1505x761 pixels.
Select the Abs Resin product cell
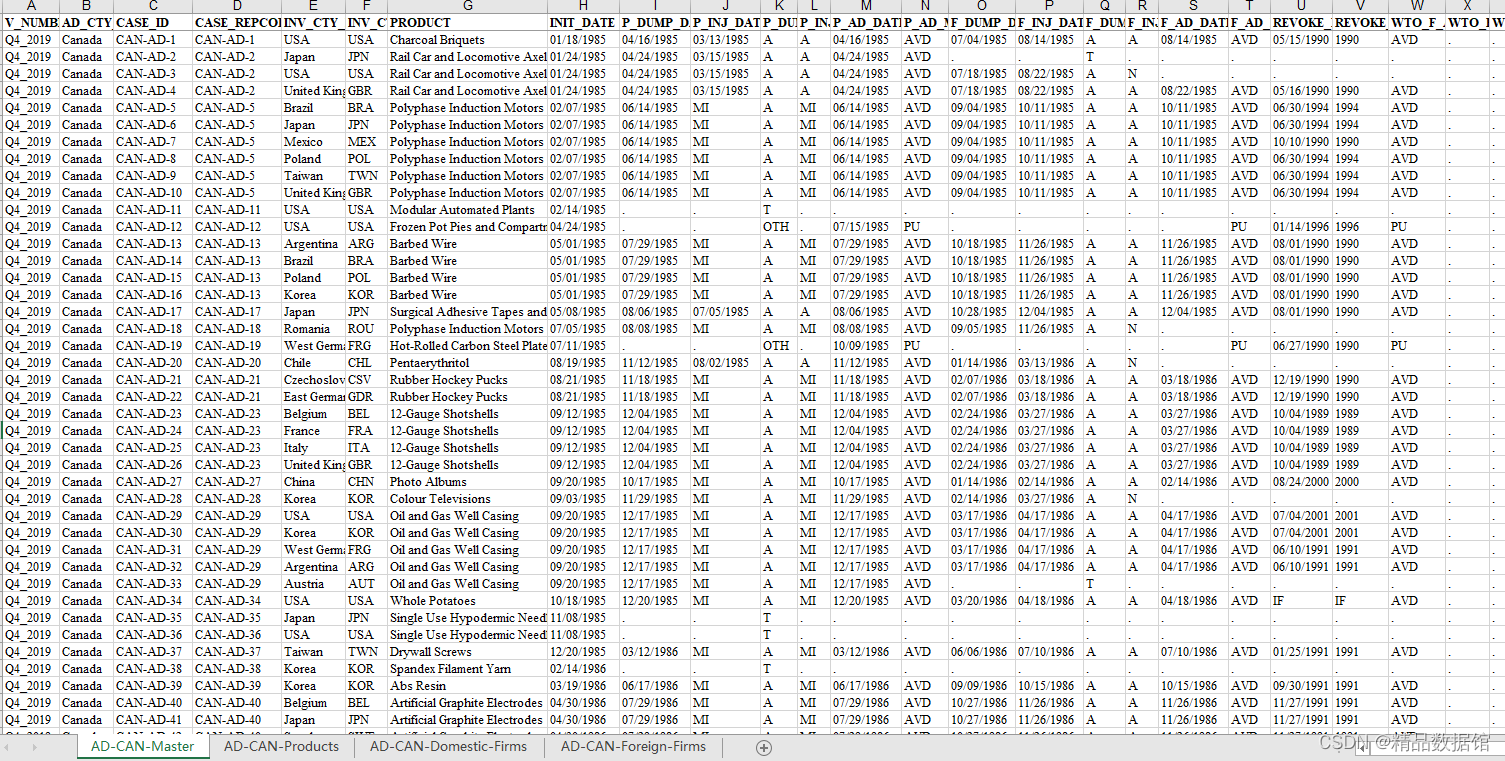pyautogui.click(x=467, y=686)
